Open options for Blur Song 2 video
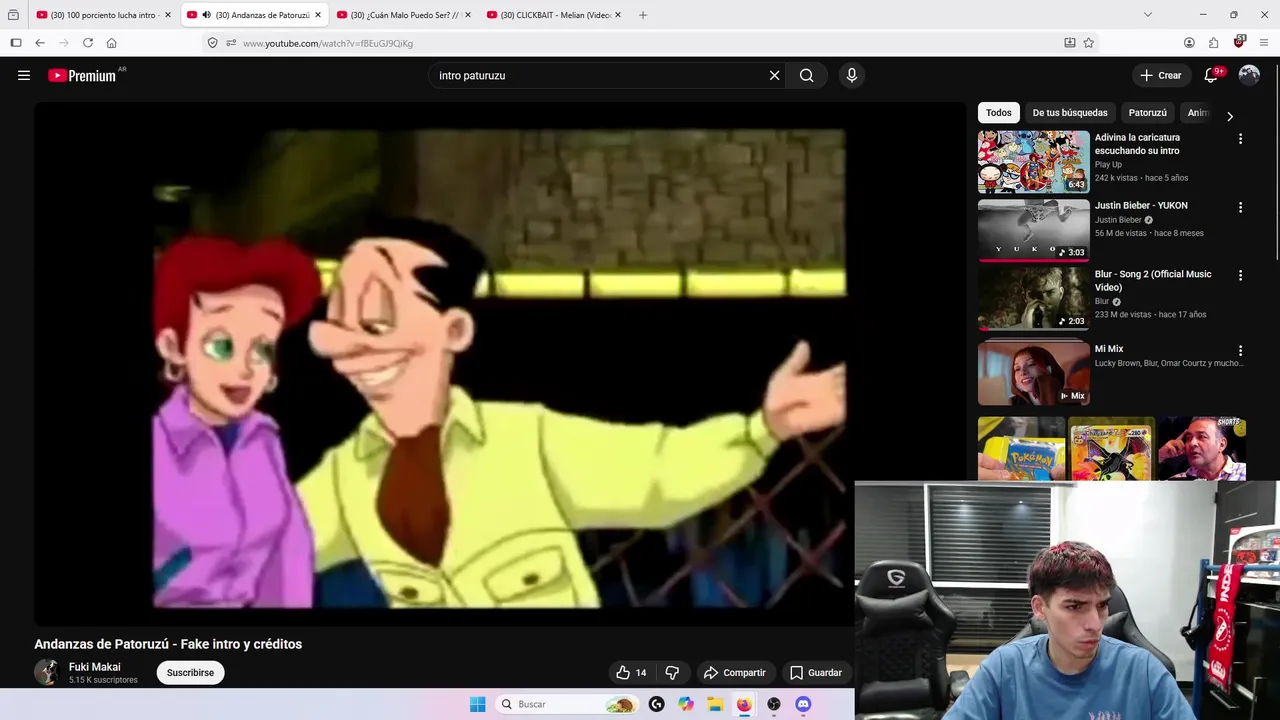This screenshot has height=720, width=1280. (x=1240, y=275)
